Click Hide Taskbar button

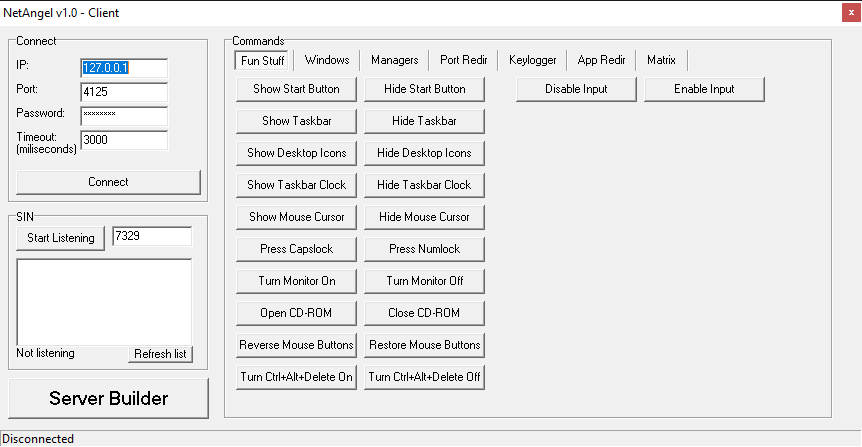click(x=424, y=121)
